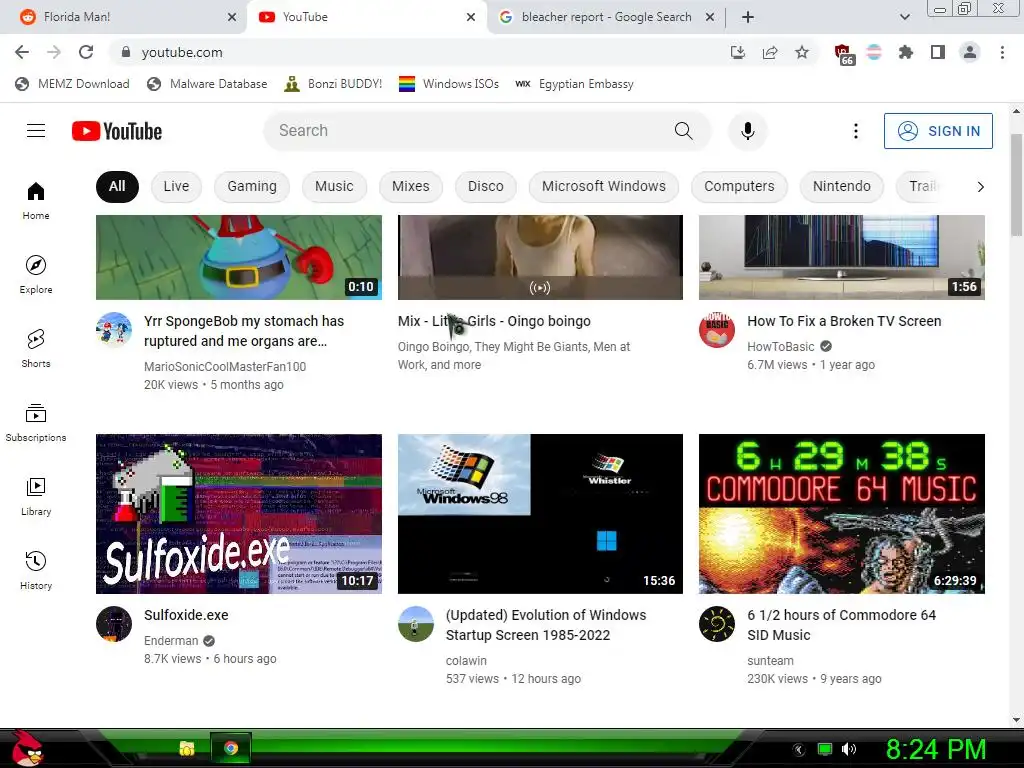This screenshot has width=1024, height=768.
Task: Open Commodore 64 Music video thumbnail
Action: pyautogui.click(x=842, y=514)
